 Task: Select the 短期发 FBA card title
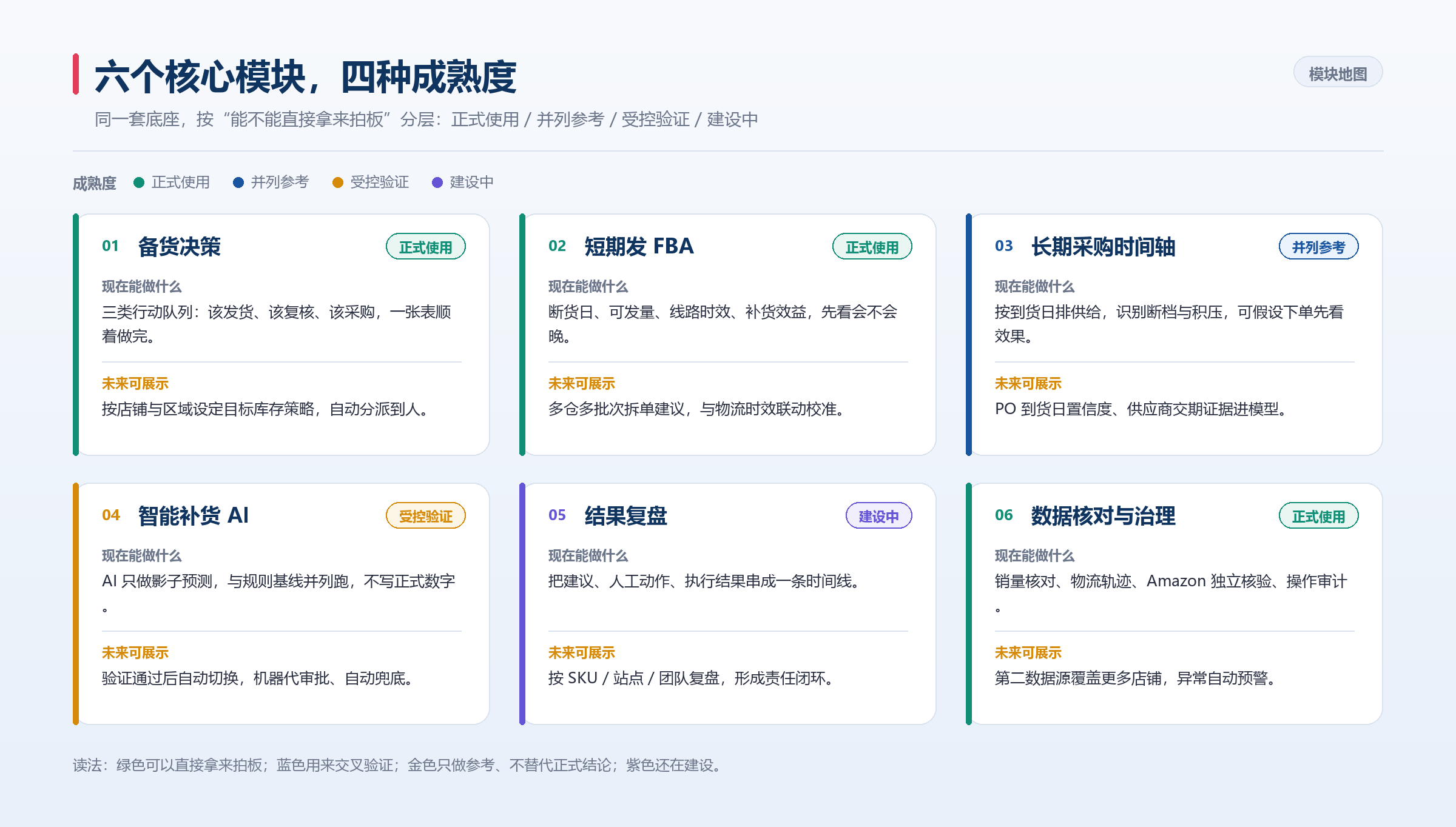coord(639,247)
